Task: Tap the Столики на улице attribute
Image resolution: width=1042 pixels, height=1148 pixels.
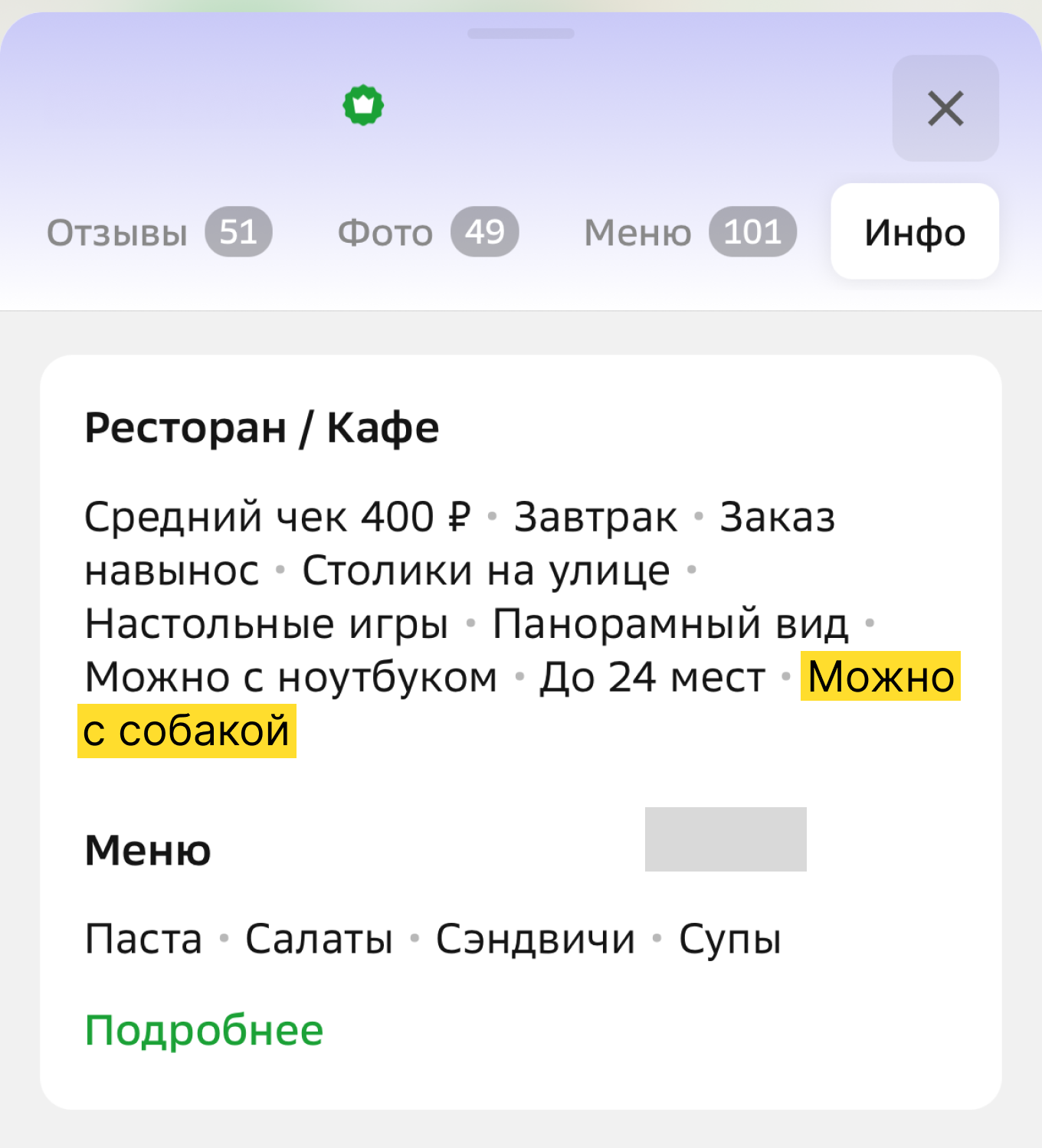Action: click(x=487, y=570)
